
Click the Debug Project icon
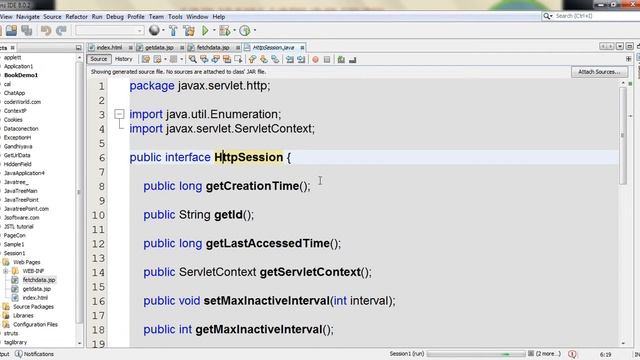coord(224,31)
